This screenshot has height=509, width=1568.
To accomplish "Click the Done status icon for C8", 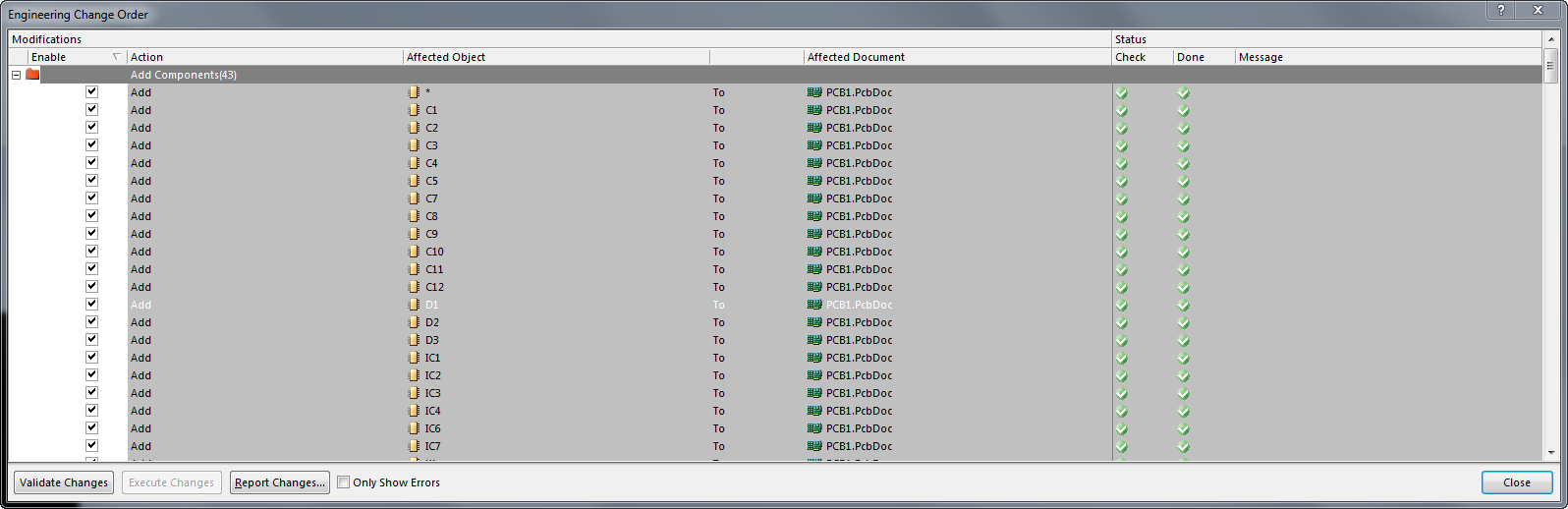I will click(1184, 216).
